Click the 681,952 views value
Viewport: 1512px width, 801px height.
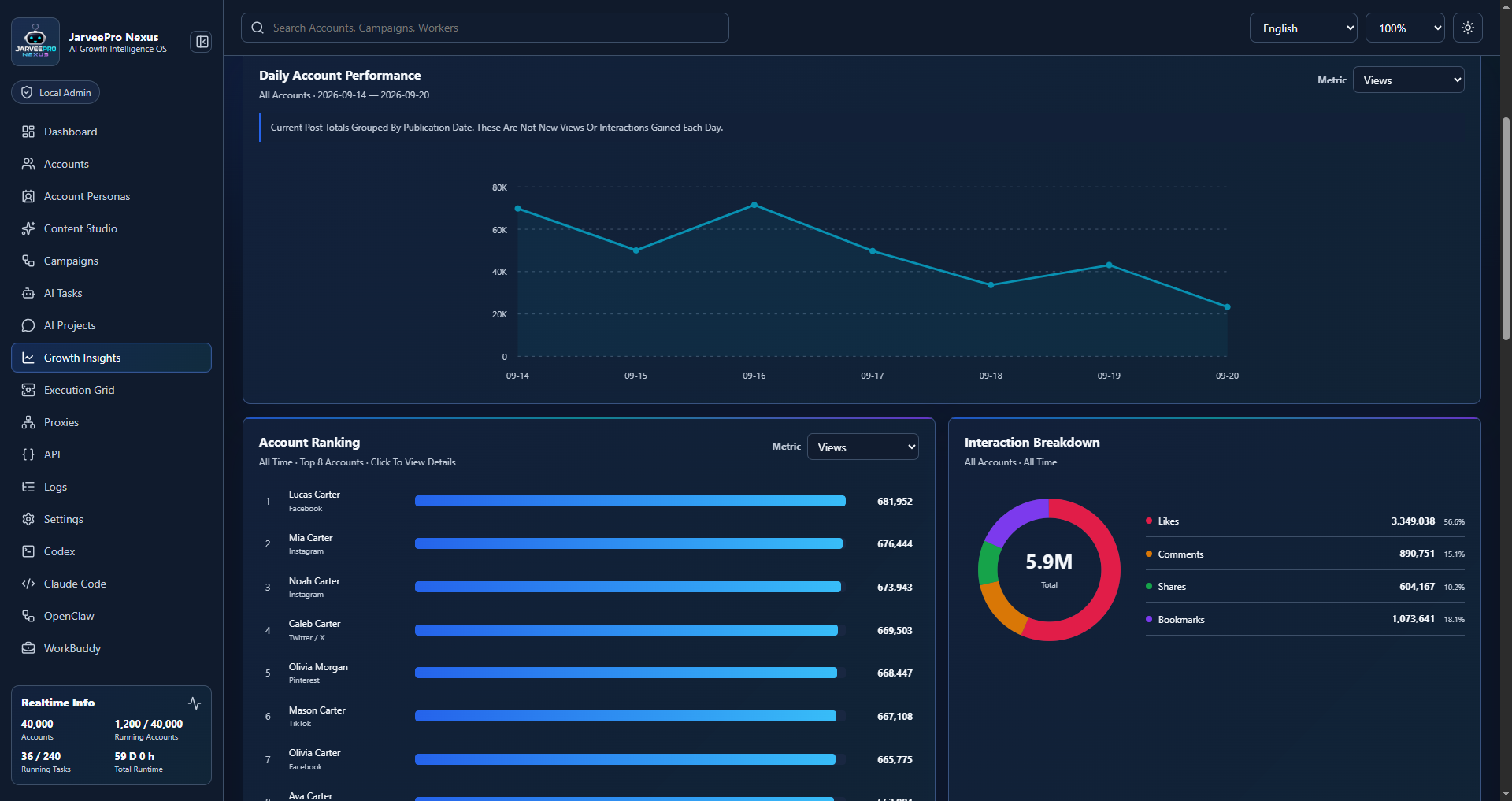(x=895, y=501)
